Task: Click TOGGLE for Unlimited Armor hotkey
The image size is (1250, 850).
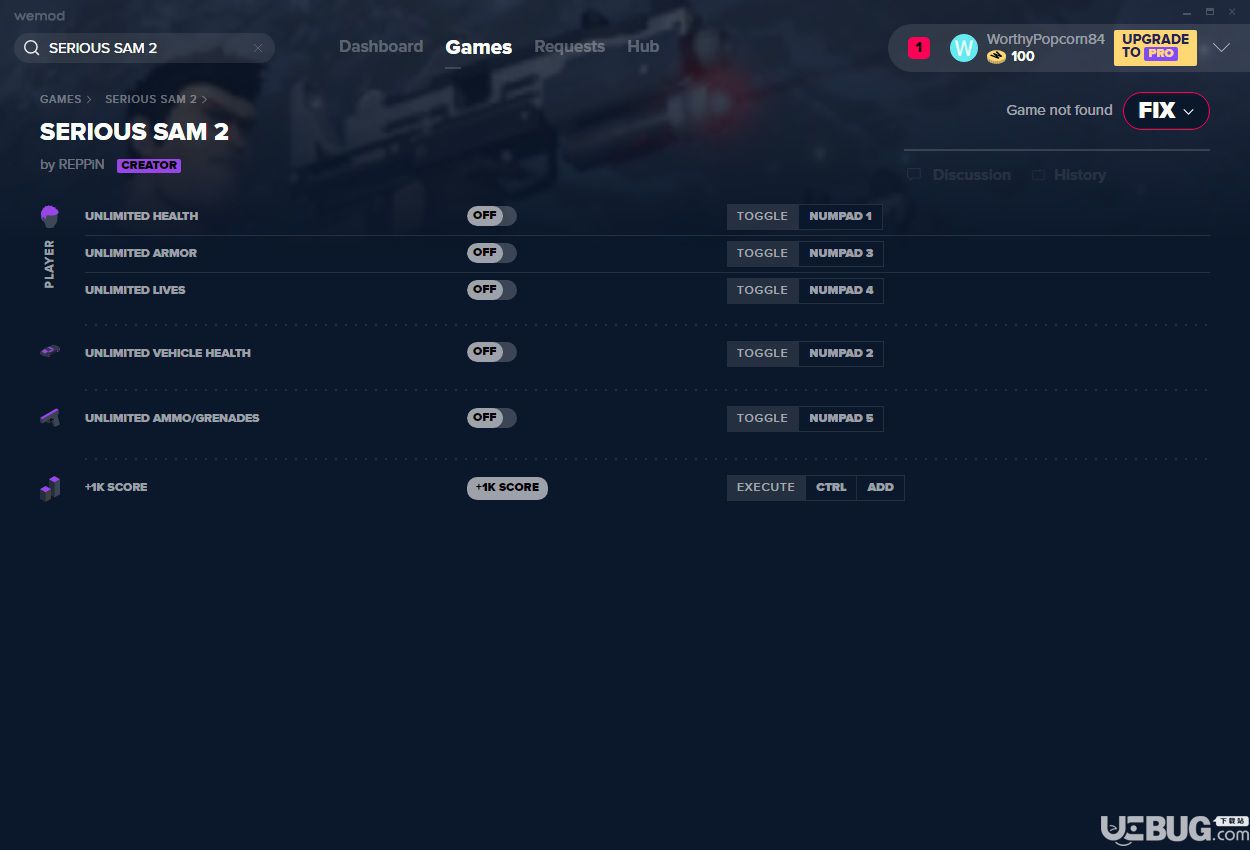Action: click(763, 253)
